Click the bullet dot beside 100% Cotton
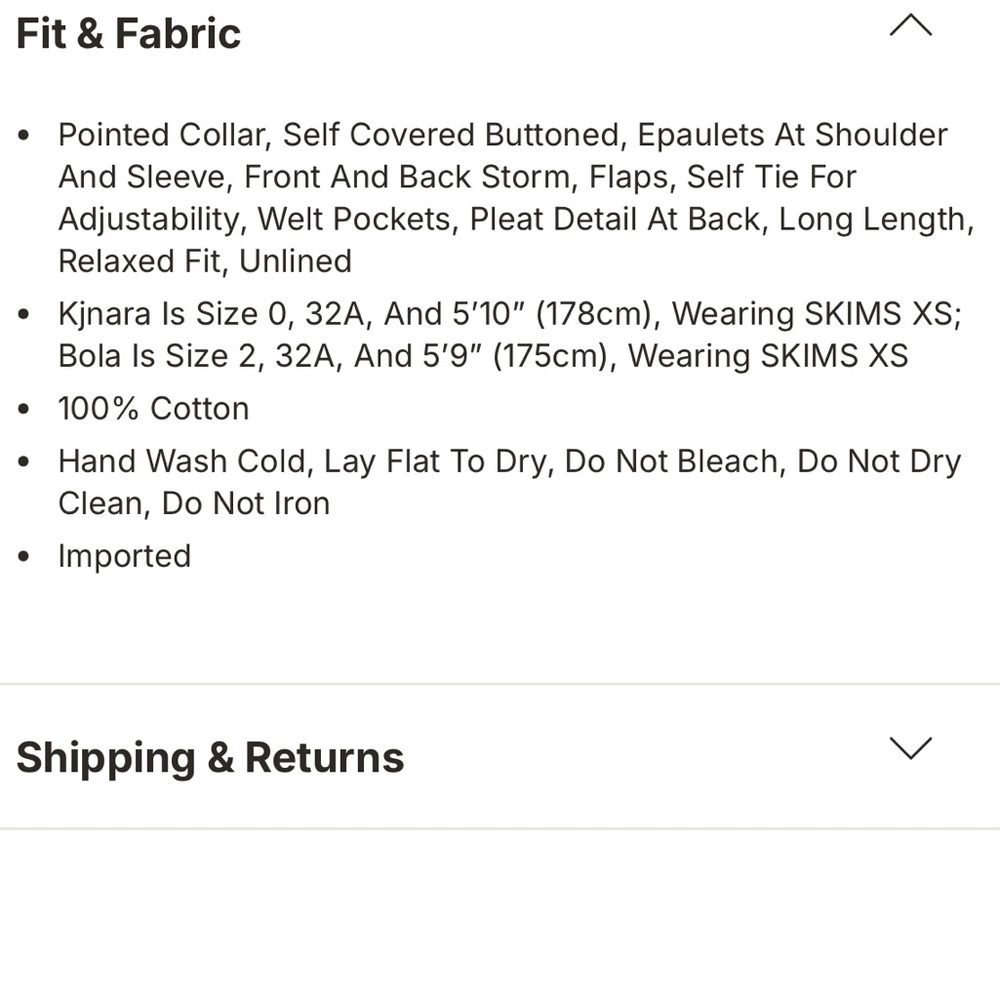This screenshot has height=1000, width=1000. pos(24,409)
